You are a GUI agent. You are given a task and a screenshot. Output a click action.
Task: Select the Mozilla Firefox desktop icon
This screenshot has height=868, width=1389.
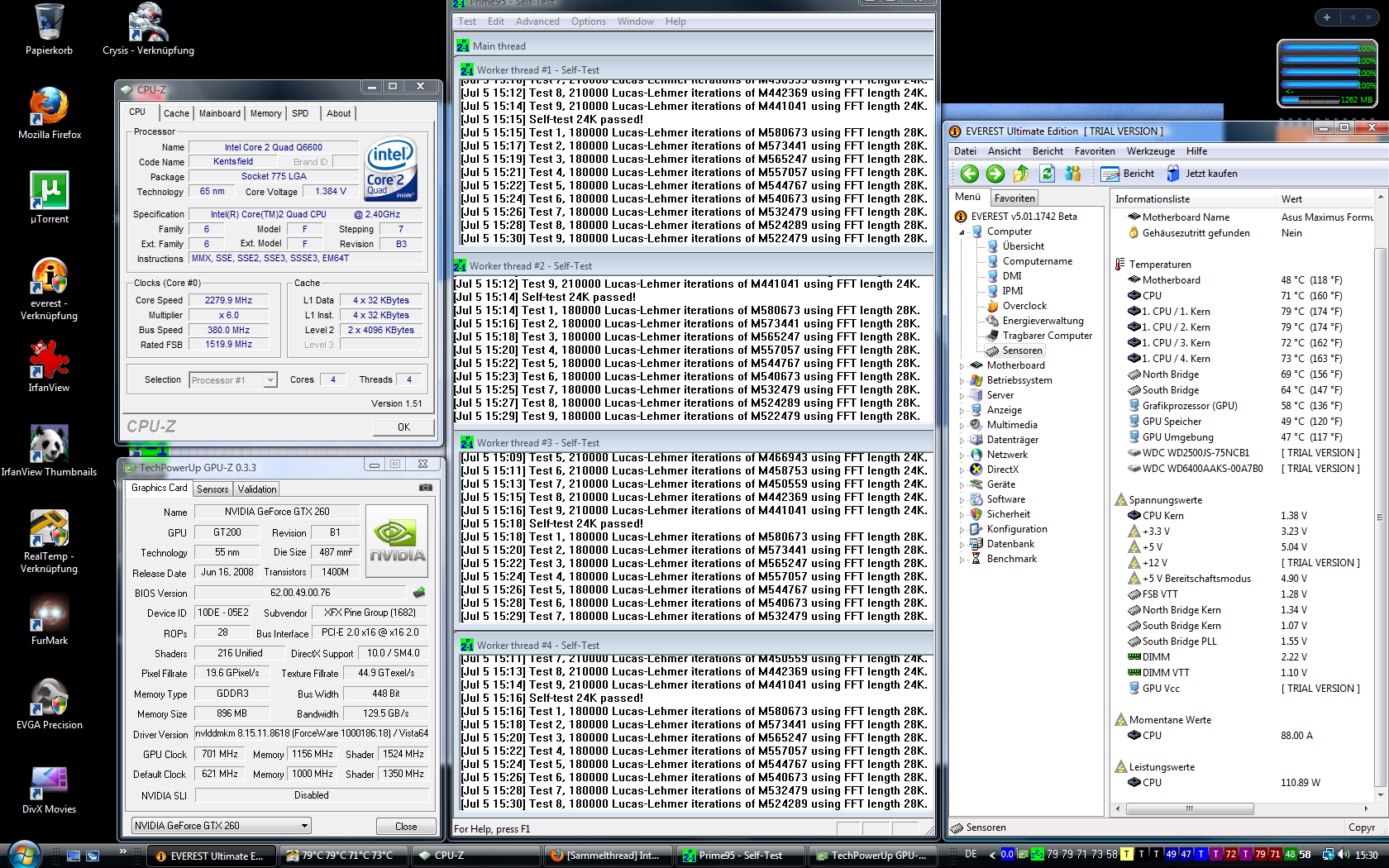tap(50, 113)
